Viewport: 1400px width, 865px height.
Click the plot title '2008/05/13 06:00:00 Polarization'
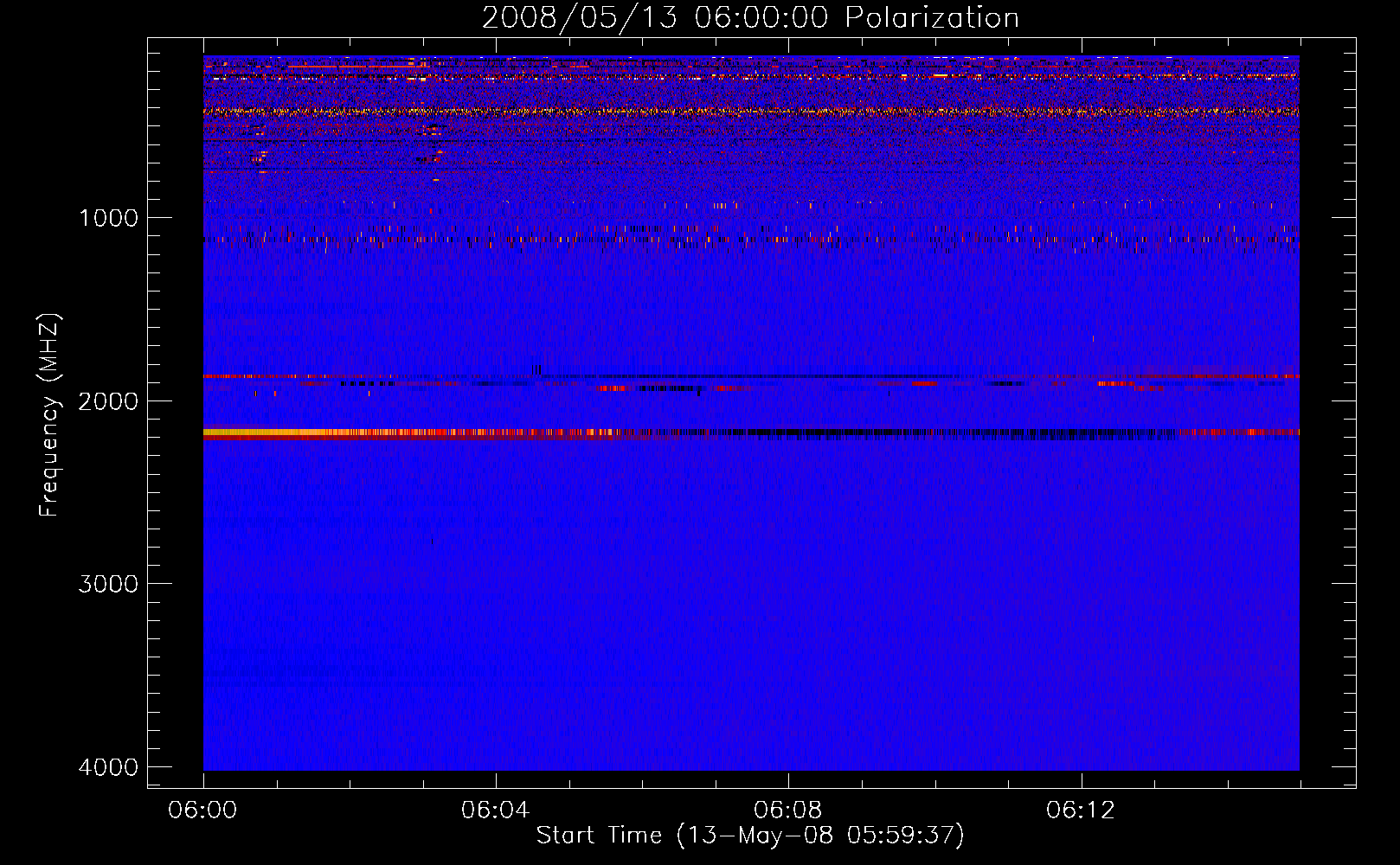pos(750,18)
